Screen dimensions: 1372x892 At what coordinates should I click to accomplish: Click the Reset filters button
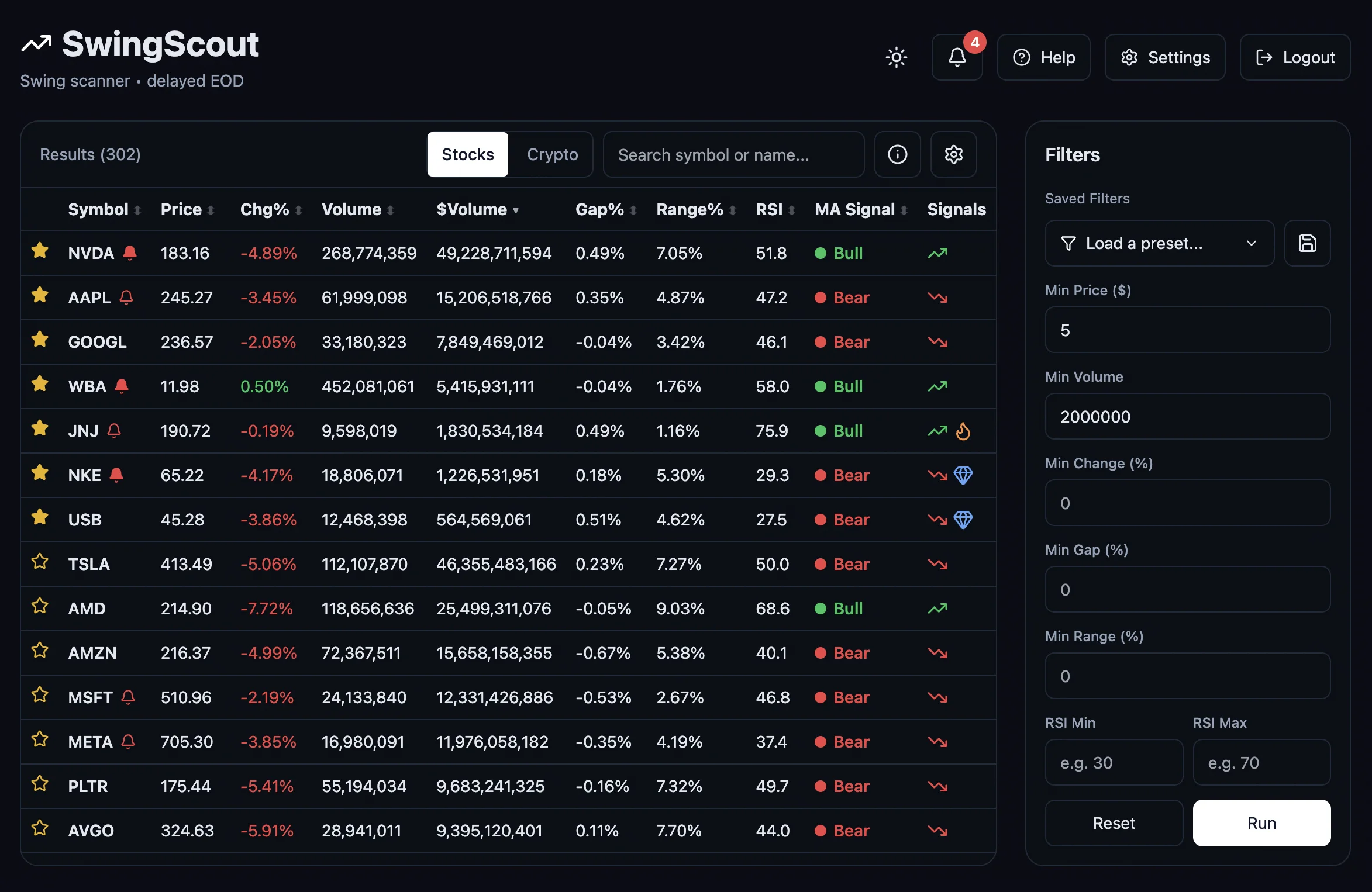tap(1114, 823)
